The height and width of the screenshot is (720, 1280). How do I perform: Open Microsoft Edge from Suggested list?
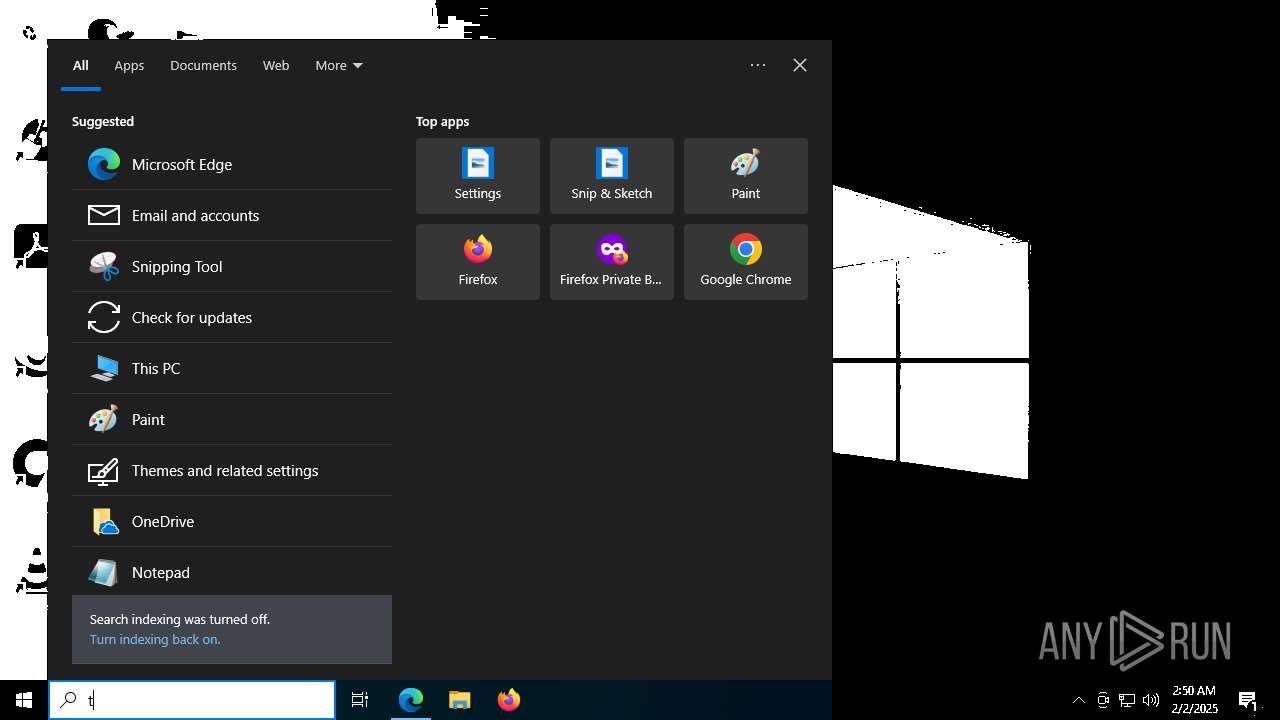[232, 164]
